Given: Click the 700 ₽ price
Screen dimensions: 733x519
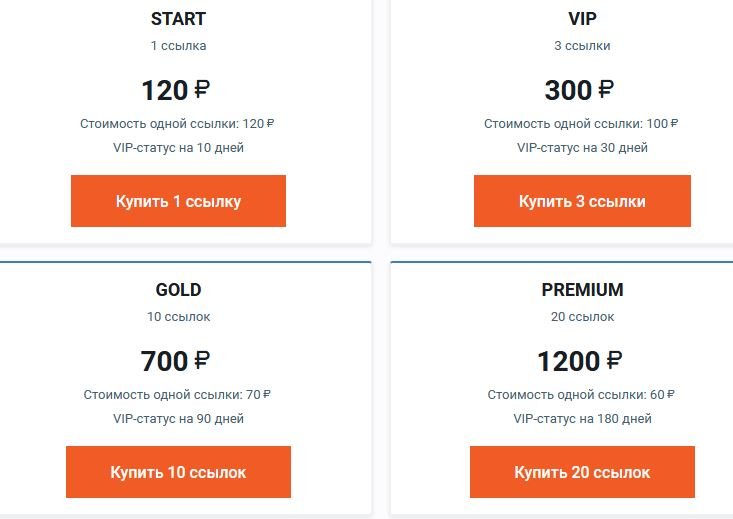Looking at the screenshot, I should click(x=175, y=361).
